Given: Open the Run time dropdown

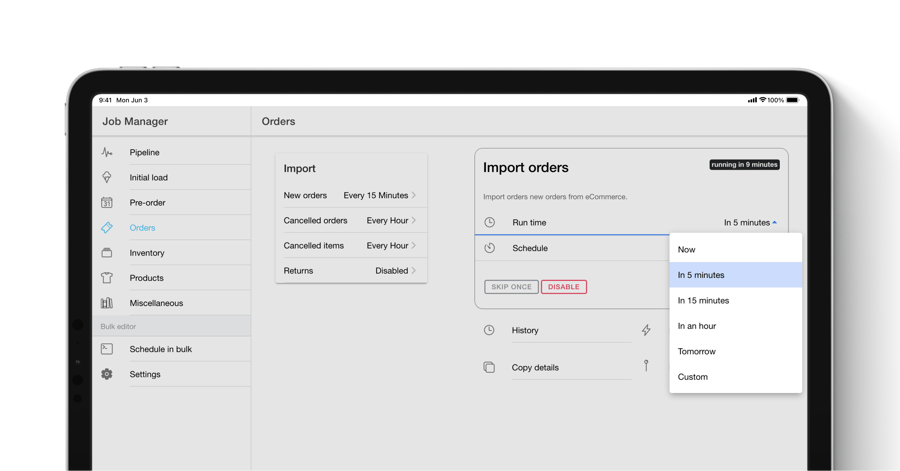Looking at the screenshot, I should (x=749, y=223).
